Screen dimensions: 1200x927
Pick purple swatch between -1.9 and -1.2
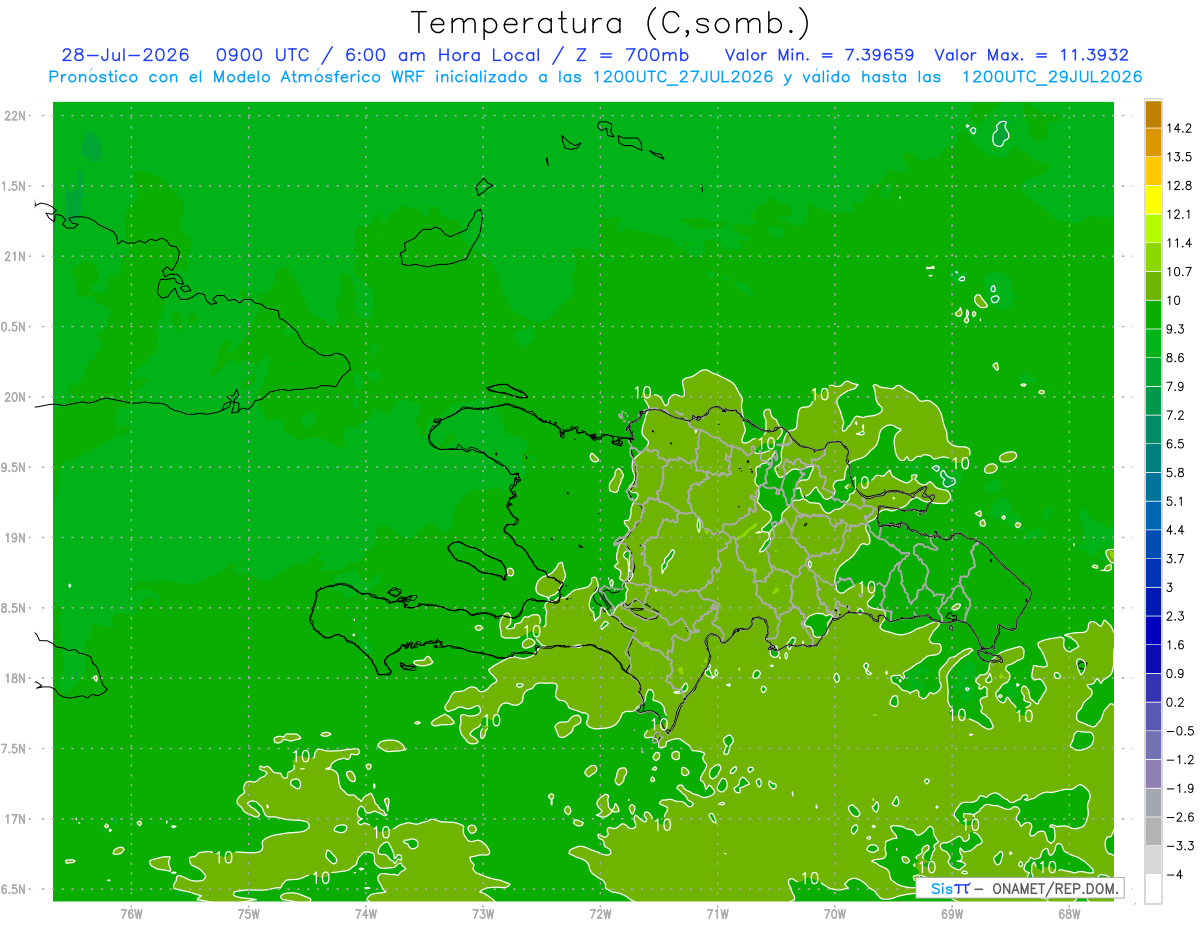[1153, 774]
